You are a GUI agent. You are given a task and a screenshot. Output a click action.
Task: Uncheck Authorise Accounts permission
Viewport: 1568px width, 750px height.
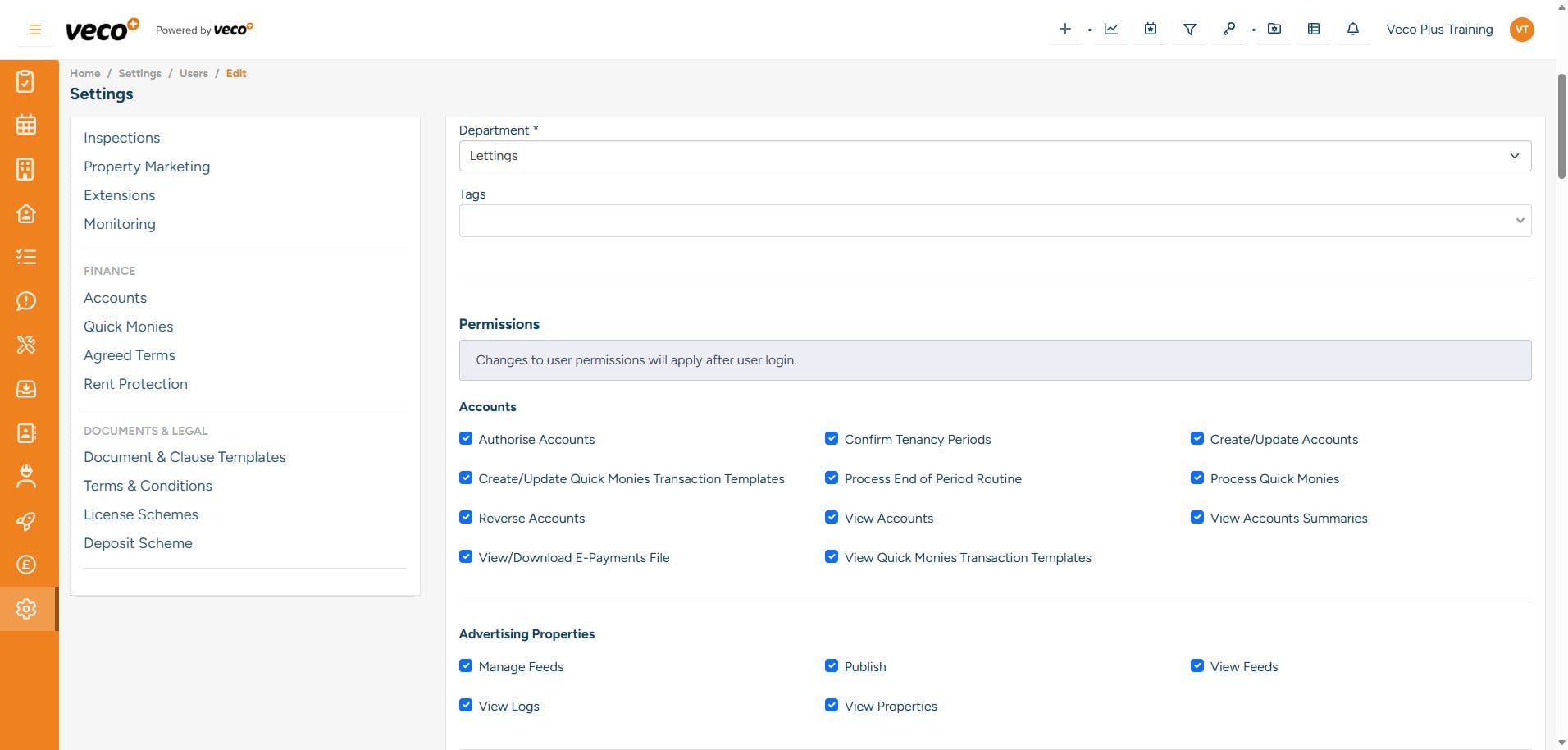point(466,439)
